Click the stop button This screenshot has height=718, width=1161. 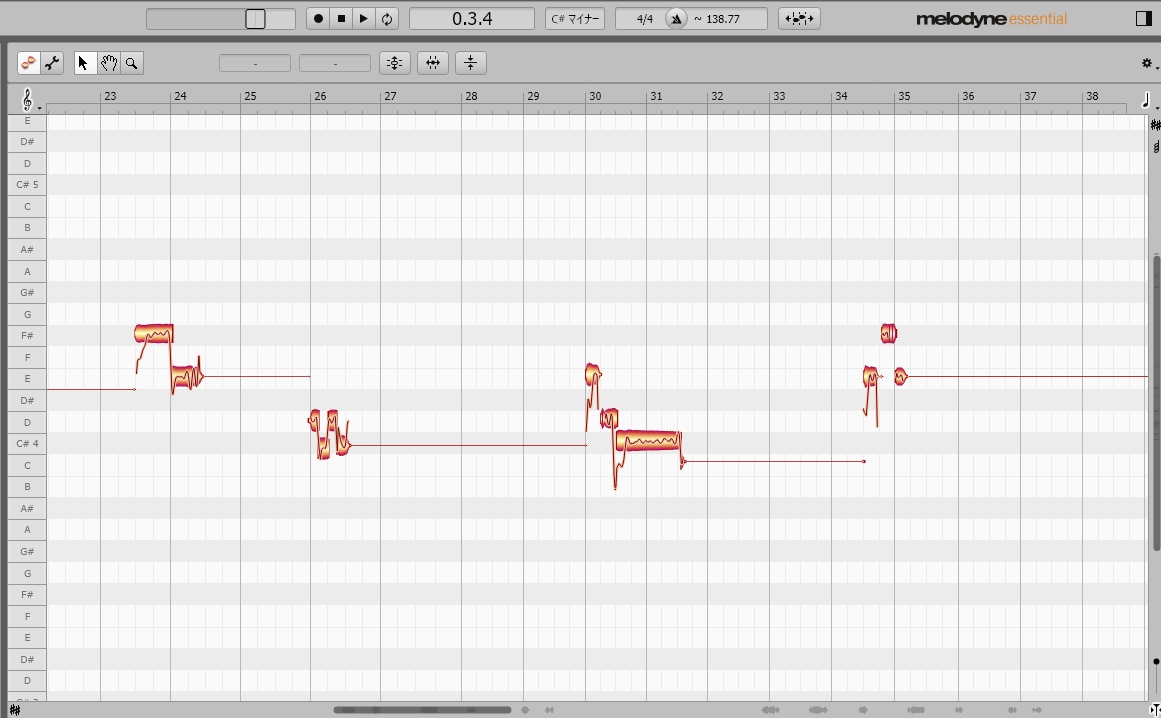pos(341,19)
